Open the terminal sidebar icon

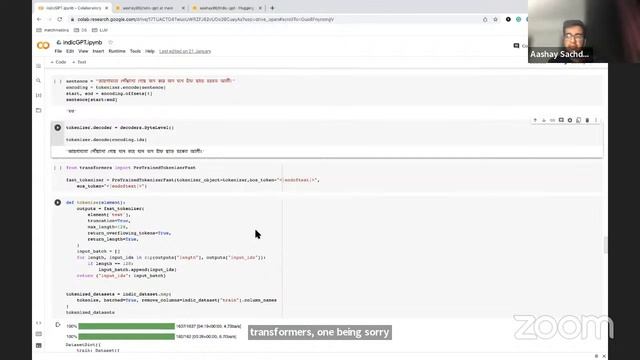point(39,345)
